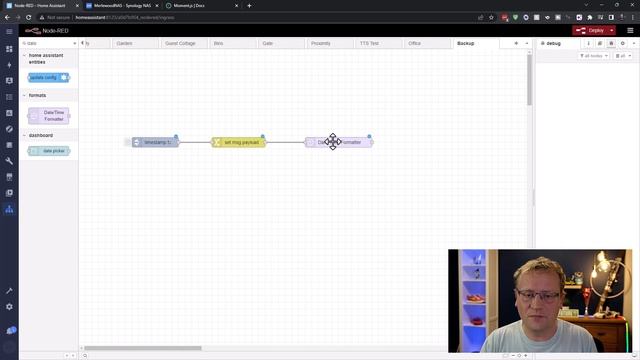Open Developer Tools hammer icon in sidebar
Viewport: 640px width, 360px height.
[x=9, y=291]
